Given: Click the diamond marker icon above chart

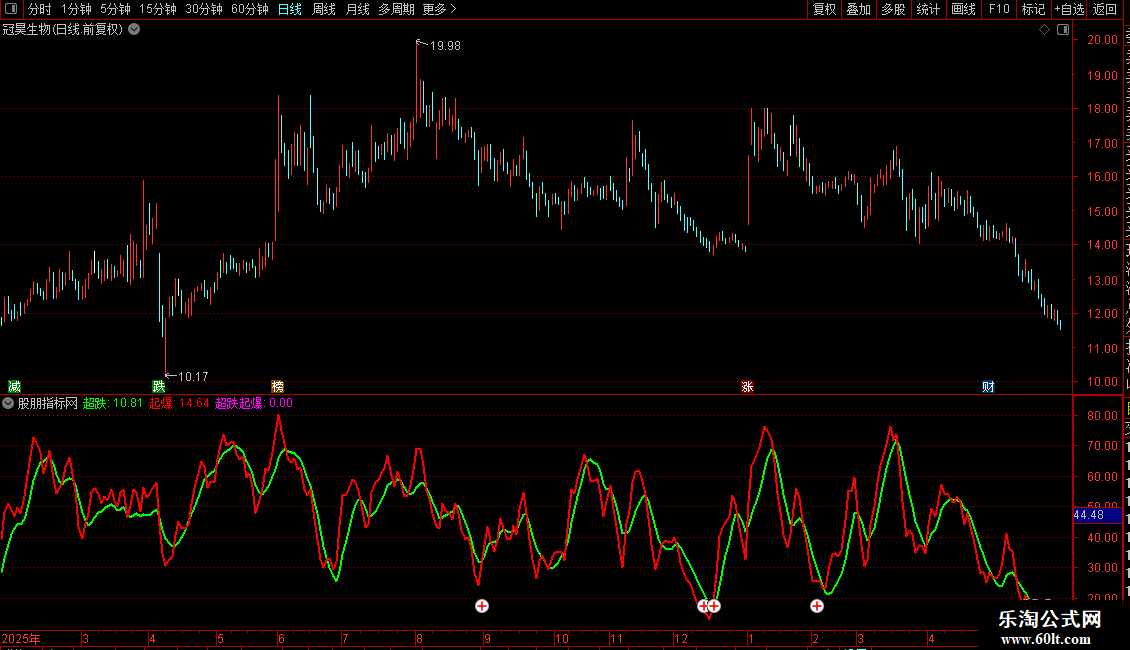Looking at the screenshot, I should [1044, 30].
